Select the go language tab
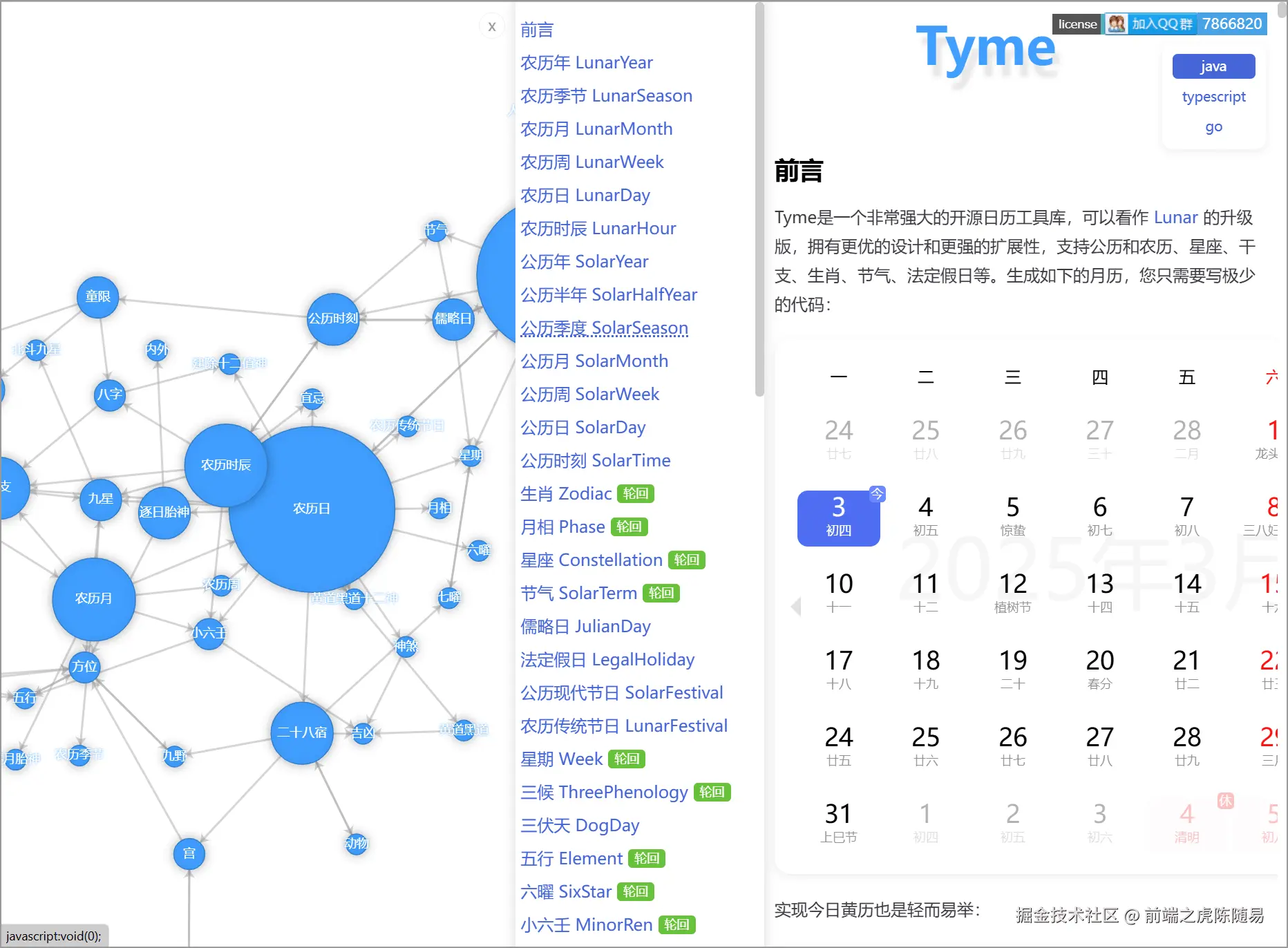1288x948 pixels. [x=1213, y=126]
